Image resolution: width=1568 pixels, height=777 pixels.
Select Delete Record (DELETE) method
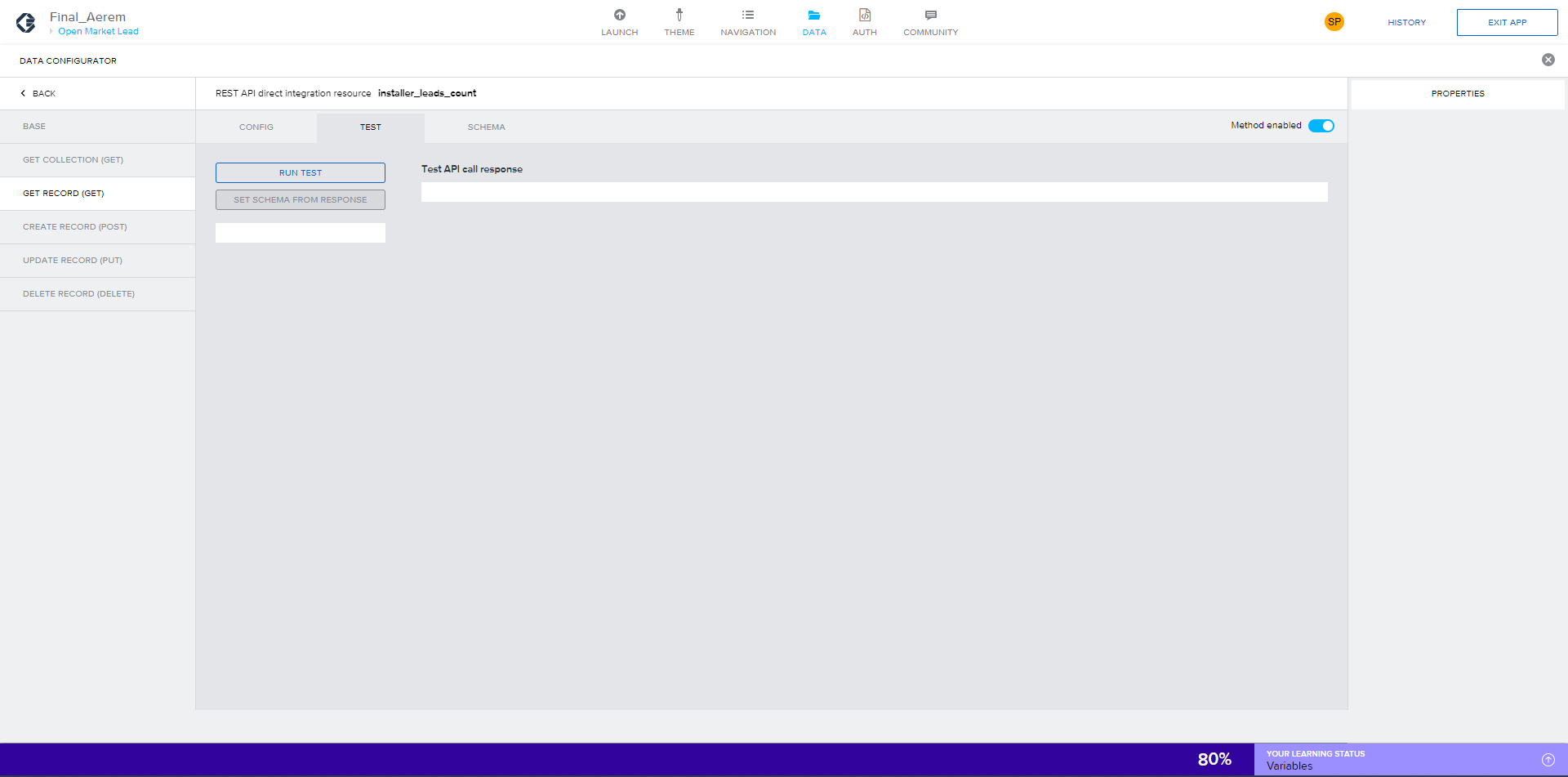coord(97,294)
